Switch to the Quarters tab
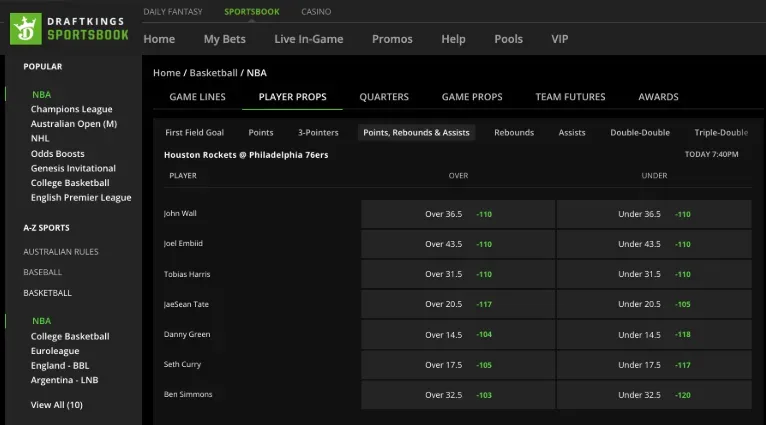The height and width of the screenshot is (425, 766). (384, 97)
